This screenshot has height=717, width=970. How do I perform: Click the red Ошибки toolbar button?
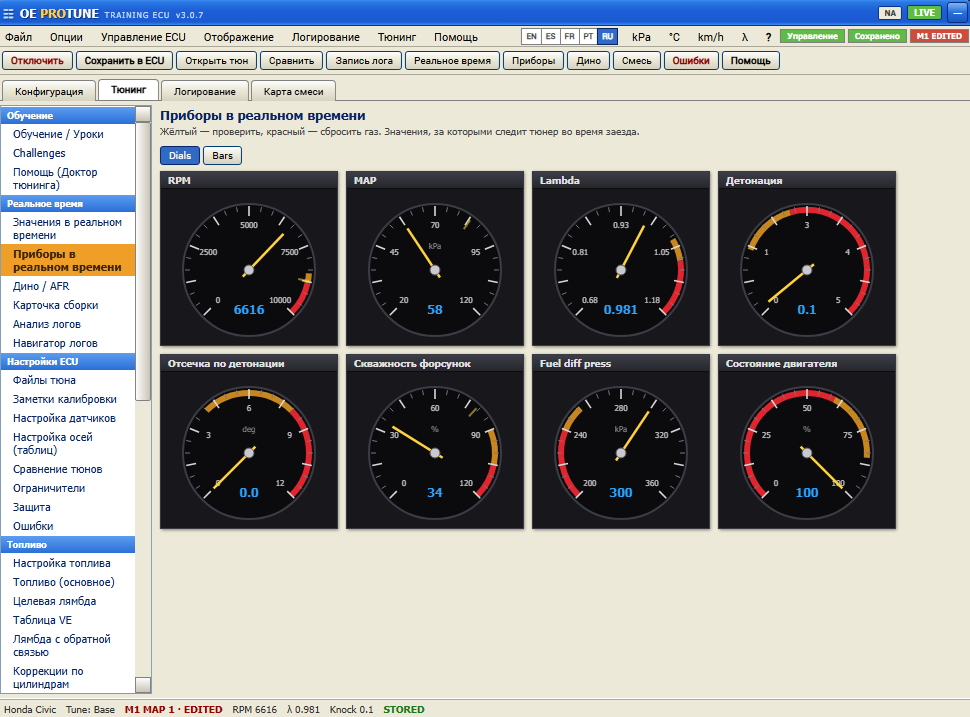click(x=691, y=61)
